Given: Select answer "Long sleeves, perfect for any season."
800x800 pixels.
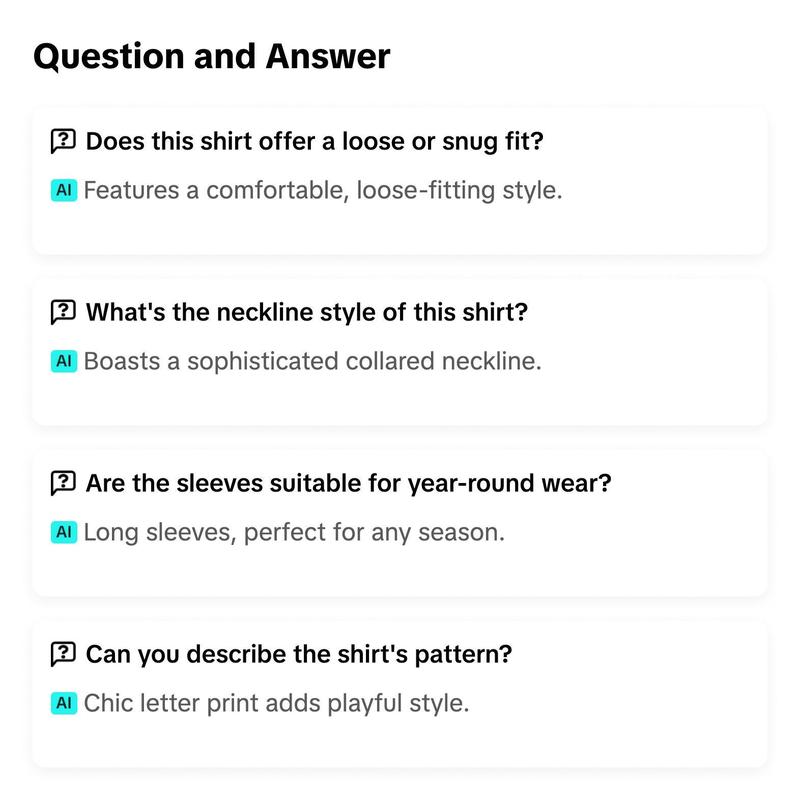Looking at the screenshot, I should pos(294,533).
